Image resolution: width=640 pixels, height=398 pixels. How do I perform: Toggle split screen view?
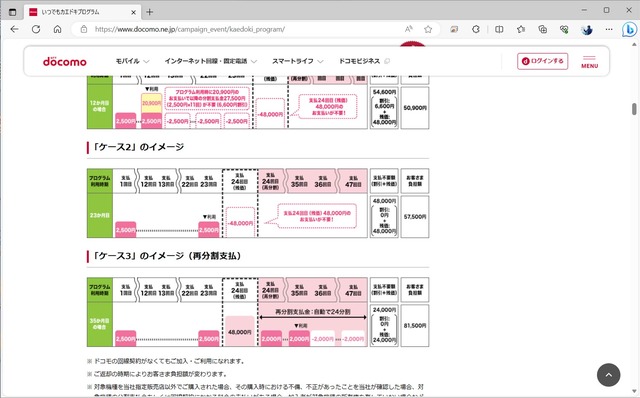coord(499,29)
